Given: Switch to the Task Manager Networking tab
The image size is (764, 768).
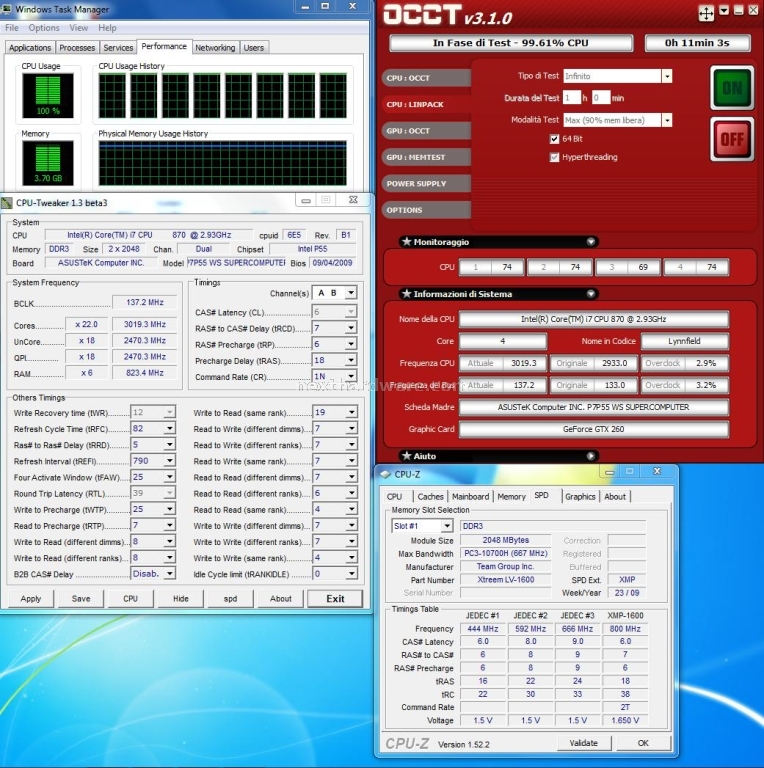Looking at the screenshot, I should [x=215, y=48].
